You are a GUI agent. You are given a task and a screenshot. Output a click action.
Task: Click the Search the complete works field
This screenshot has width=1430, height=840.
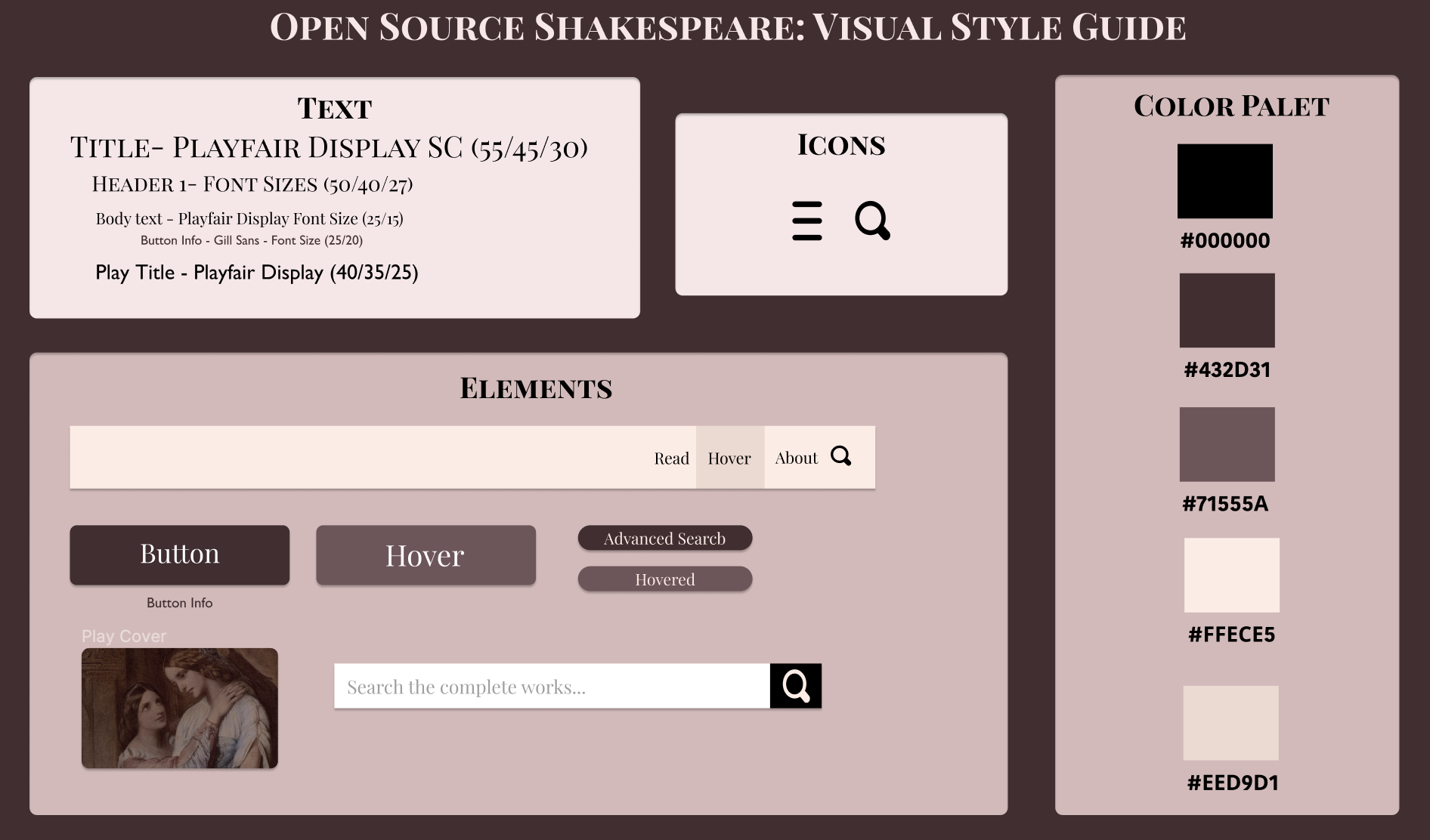(x=552, y=686)
